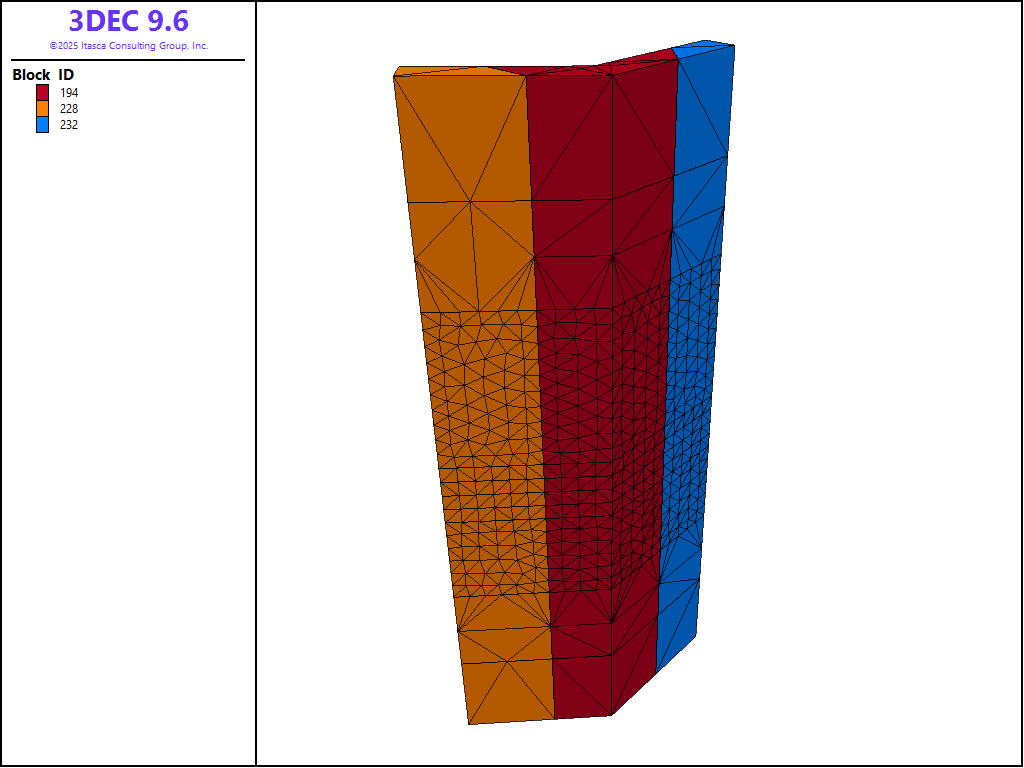
Task: Click the horizontal line under the copyright text
Action: (x=128, y=60)
